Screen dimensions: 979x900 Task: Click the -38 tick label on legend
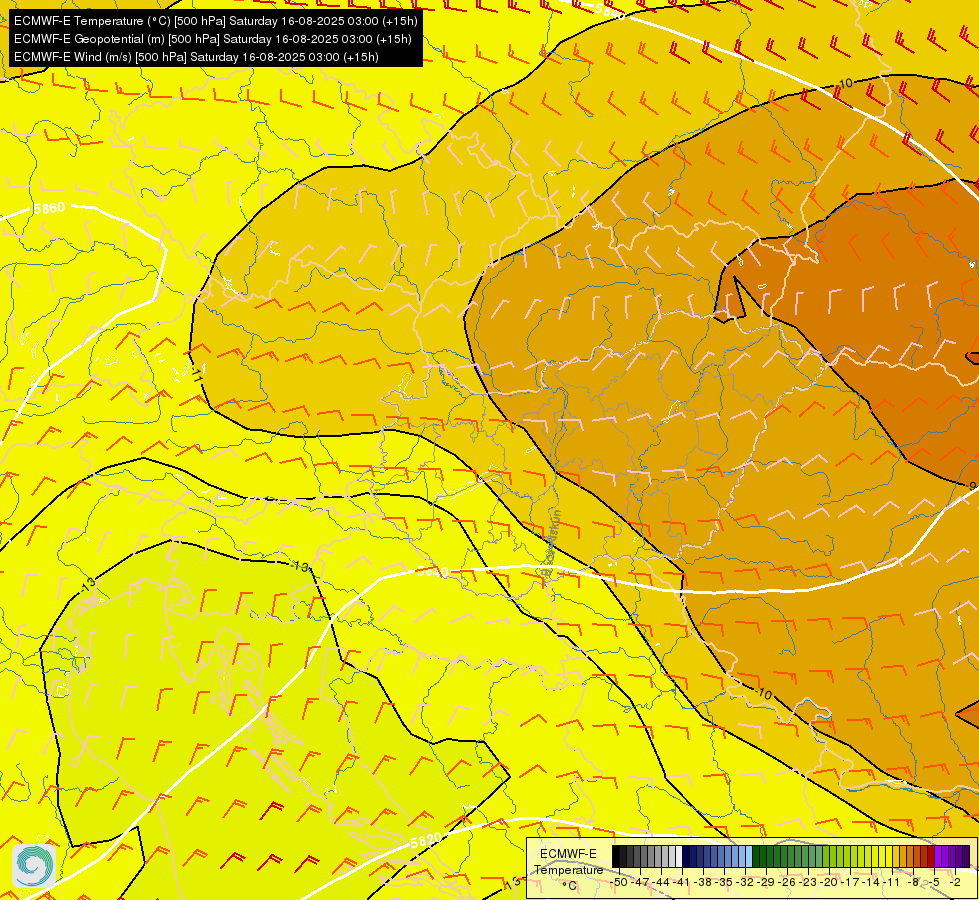[704, 882]
